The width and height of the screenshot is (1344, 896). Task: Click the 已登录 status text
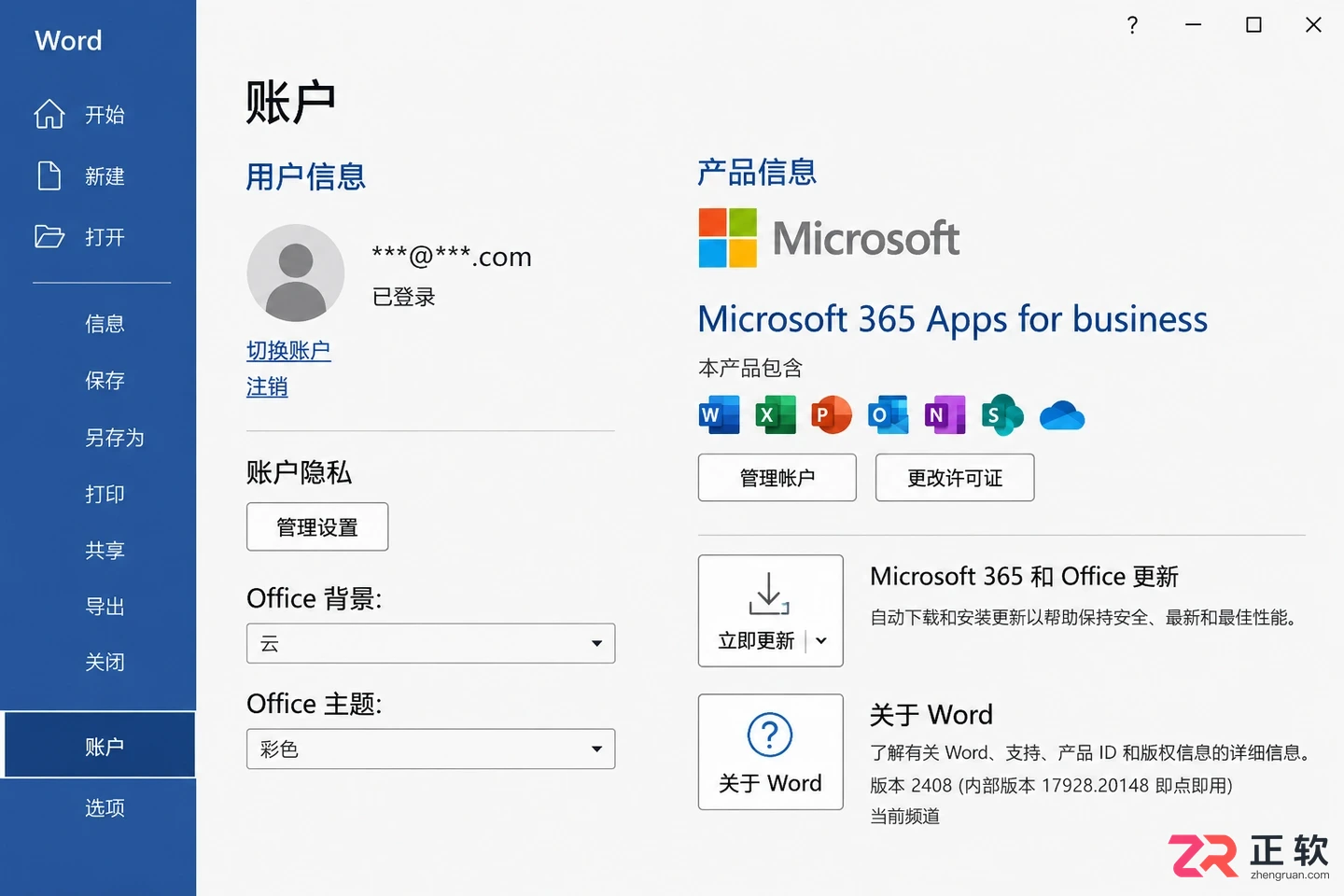click(x=404, y=297)
